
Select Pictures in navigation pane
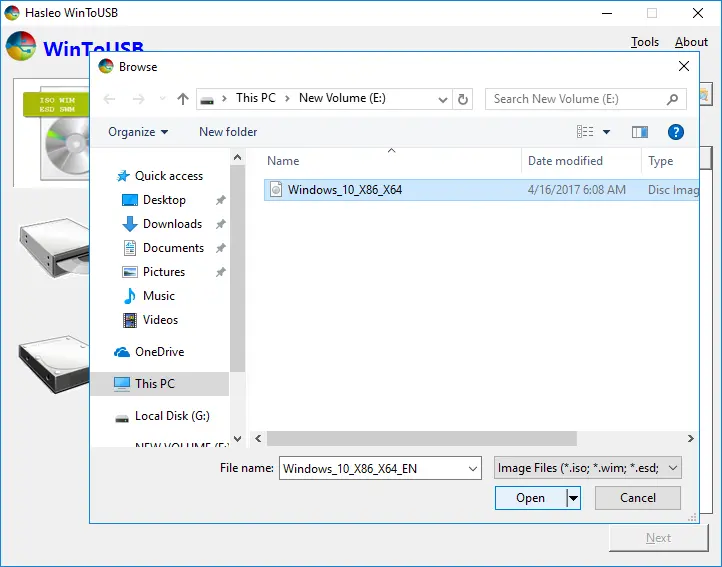tap(163, 272)
